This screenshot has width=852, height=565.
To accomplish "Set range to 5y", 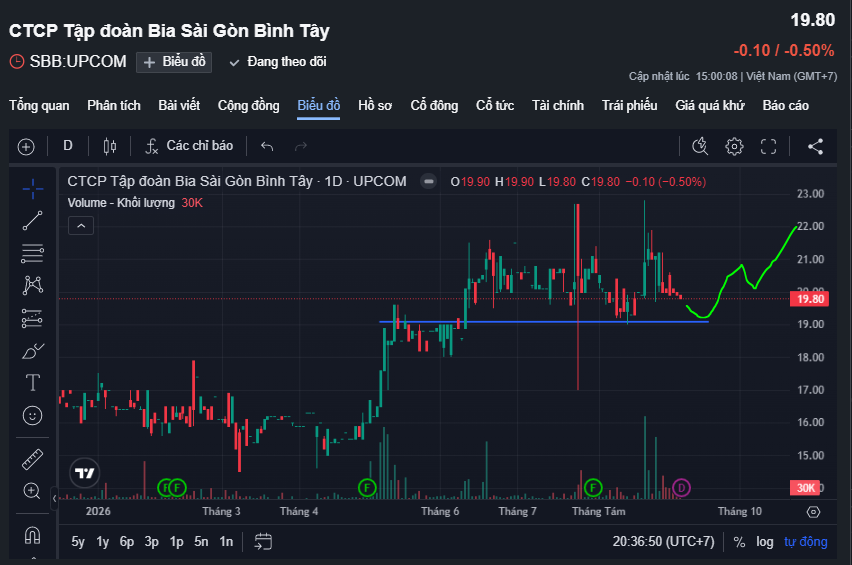I will [78, 542].
